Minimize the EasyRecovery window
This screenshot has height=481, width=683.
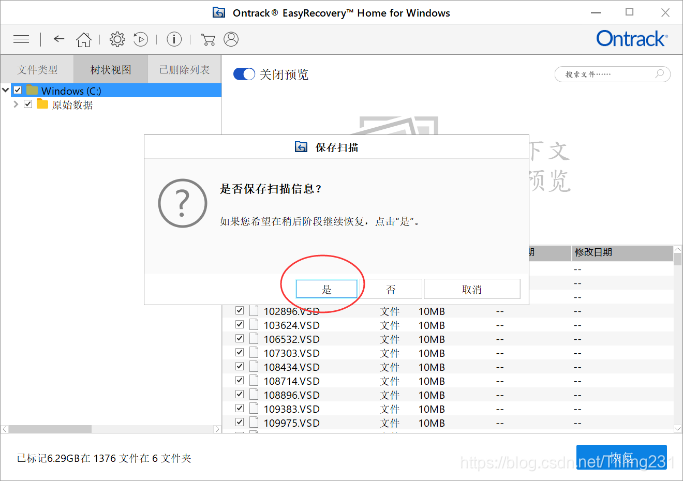pos(596,13)
